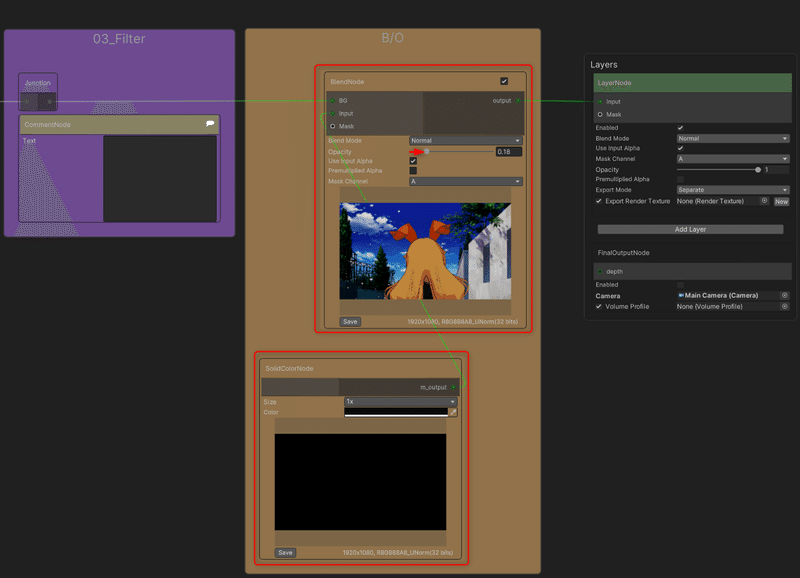The width and height of the screenshot is (800, 578).
Task: Click the LayerNode Input port
Action: coord(600,102)
